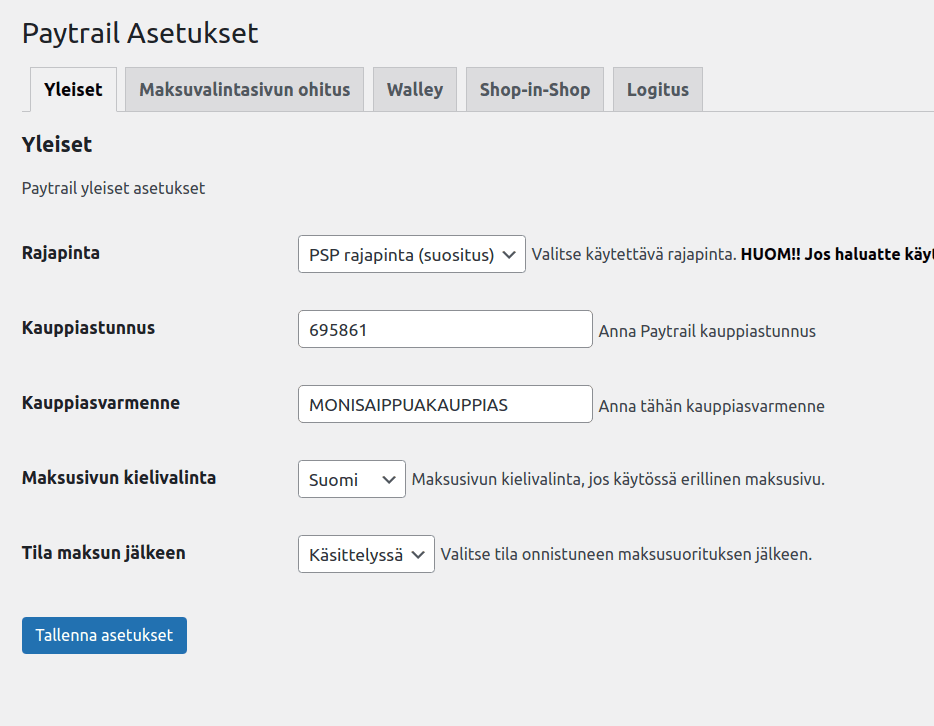Click the Kauppiastunnus field label

click(x=88, y=328)
